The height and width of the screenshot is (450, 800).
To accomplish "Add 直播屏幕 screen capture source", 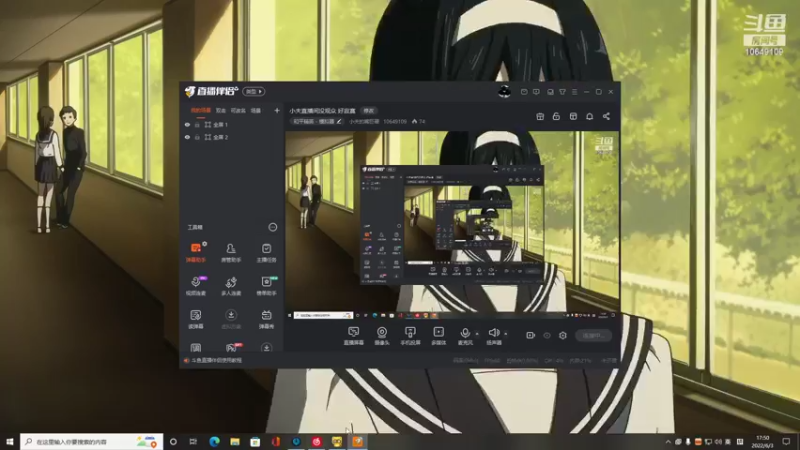I will (x=353, y=336).
